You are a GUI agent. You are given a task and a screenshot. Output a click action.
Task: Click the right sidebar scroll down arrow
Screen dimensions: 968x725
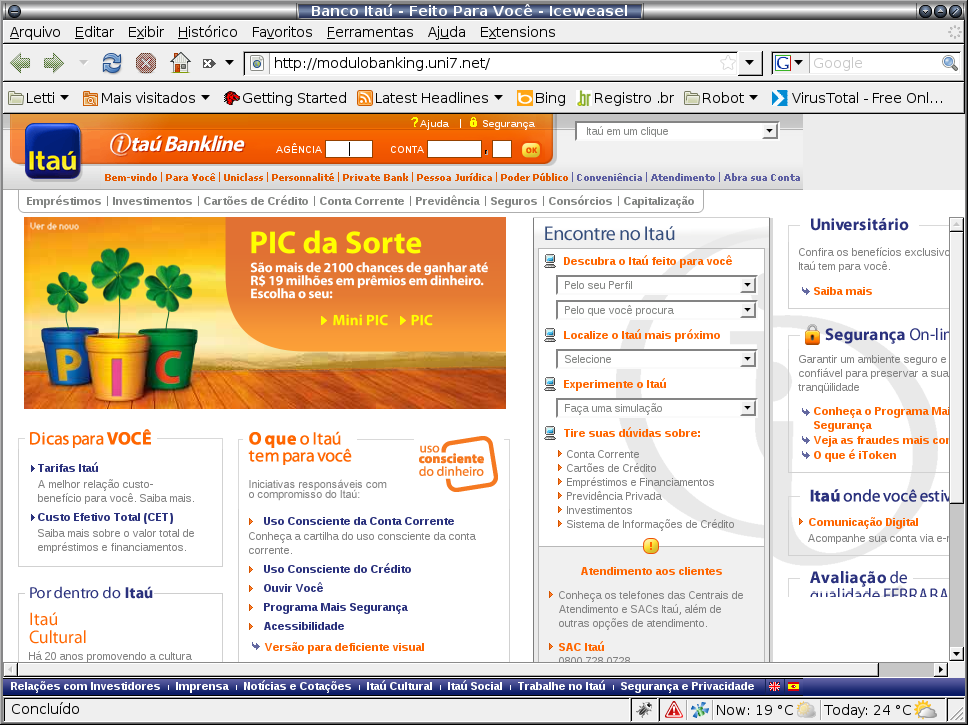pyautogui.click(x=956, y=654)
